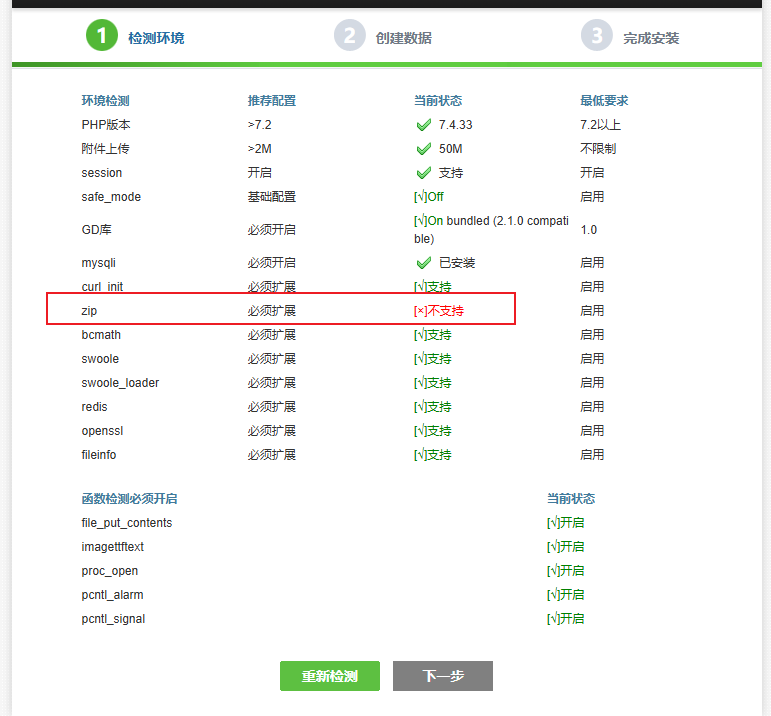Image resolution: width=771 pixels, height=716 pixels.
Task: Click the curl_init row label
Action: [x=102, y=287]
